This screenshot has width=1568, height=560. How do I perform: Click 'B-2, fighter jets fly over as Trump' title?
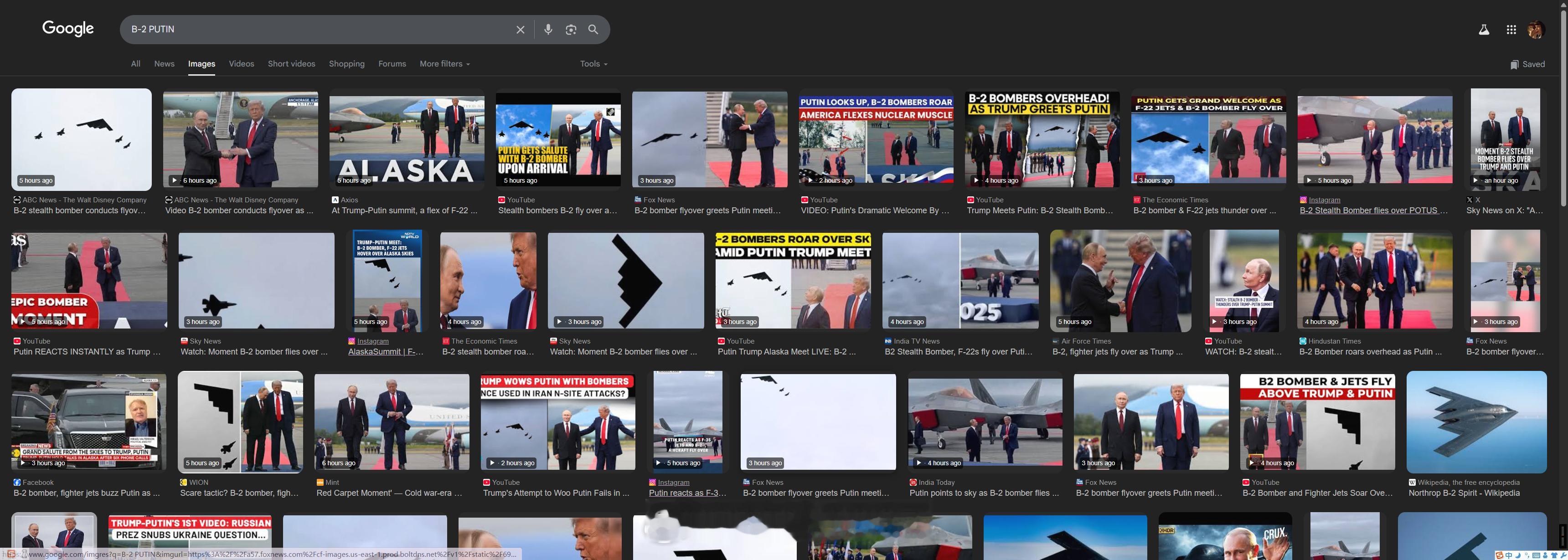[x=1118, y=352]
